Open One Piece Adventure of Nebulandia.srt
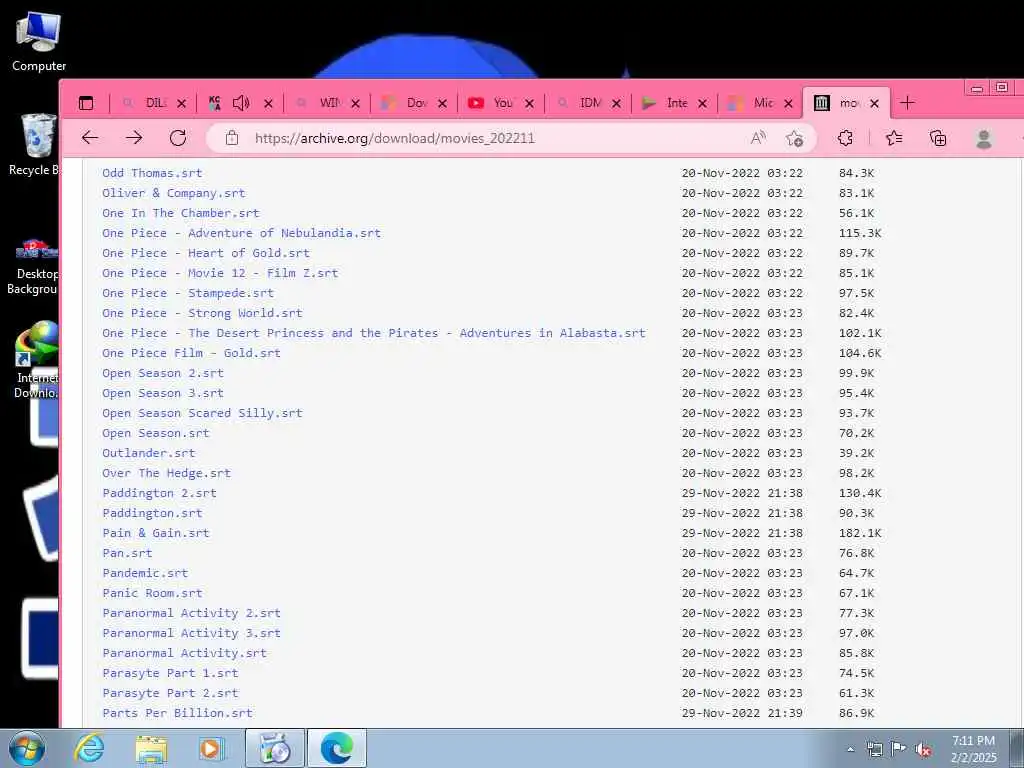The height and width of the screenshot is (768, 1024). tap(242, 233)
